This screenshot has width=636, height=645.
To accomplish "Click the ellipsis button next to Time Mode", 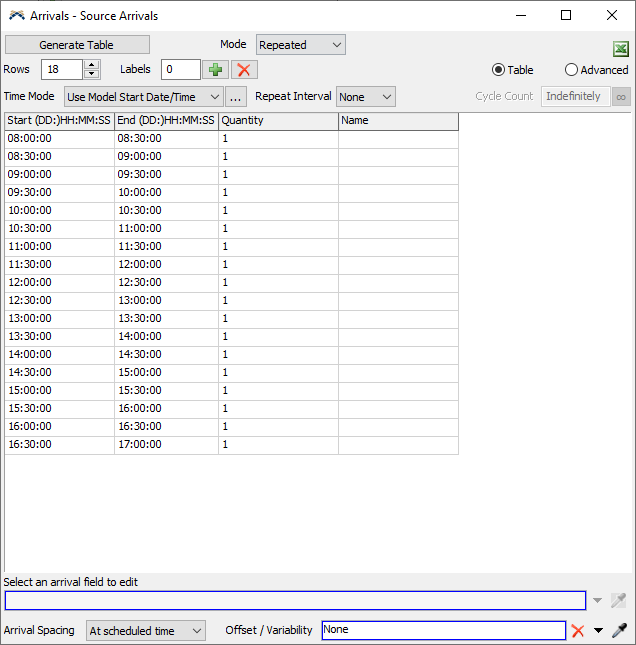I will 236,97.
